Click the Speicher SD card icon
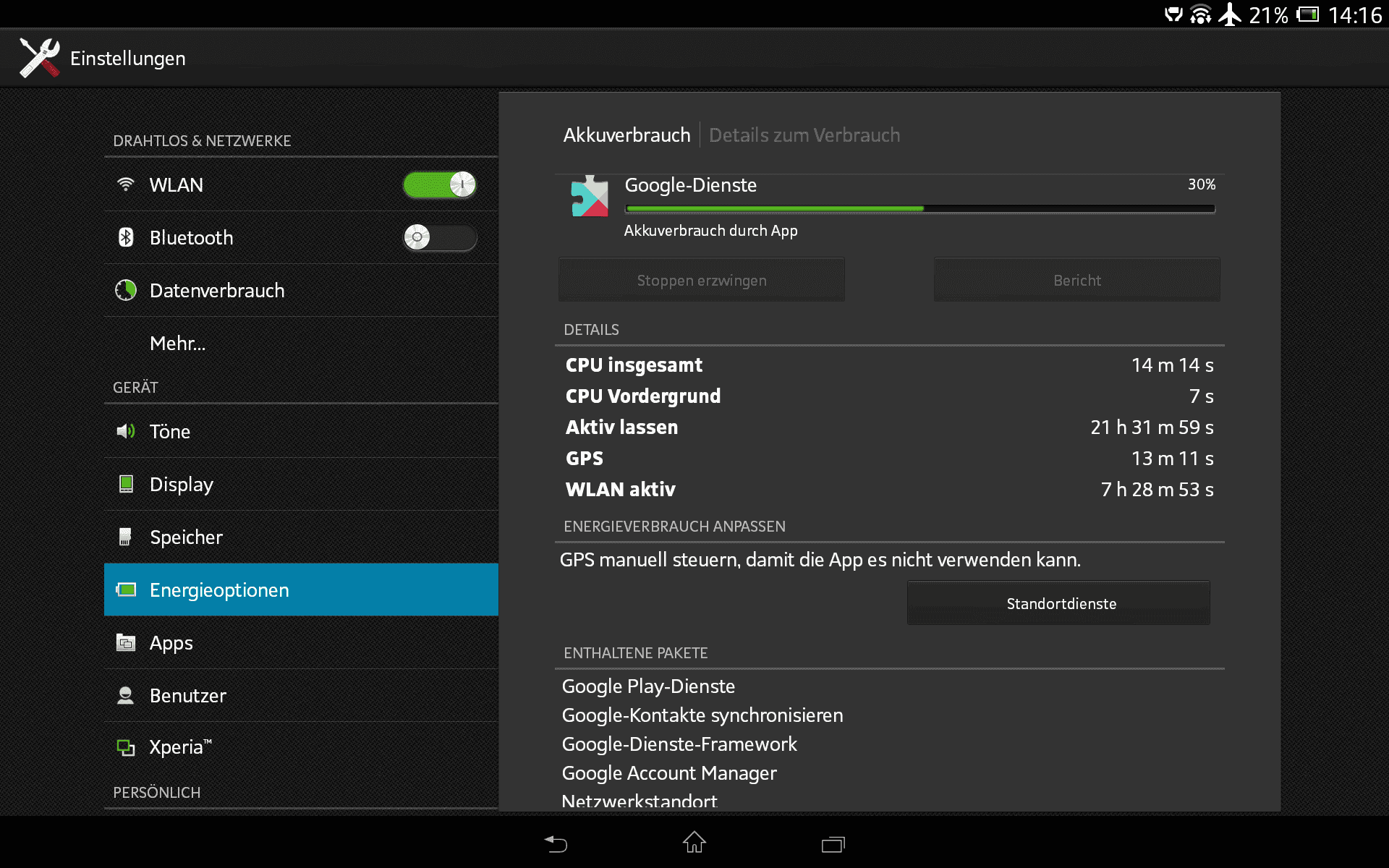Image resolution: width=1389 pixels, height=868 pixels. click(x=125, y=537)
